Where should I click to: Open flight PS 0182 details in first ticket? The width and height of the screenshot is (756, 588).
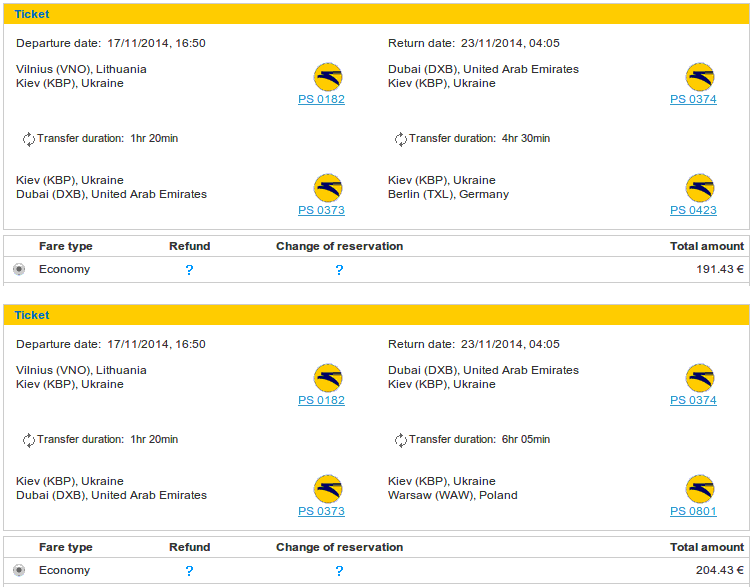click(x=321, y=99)
